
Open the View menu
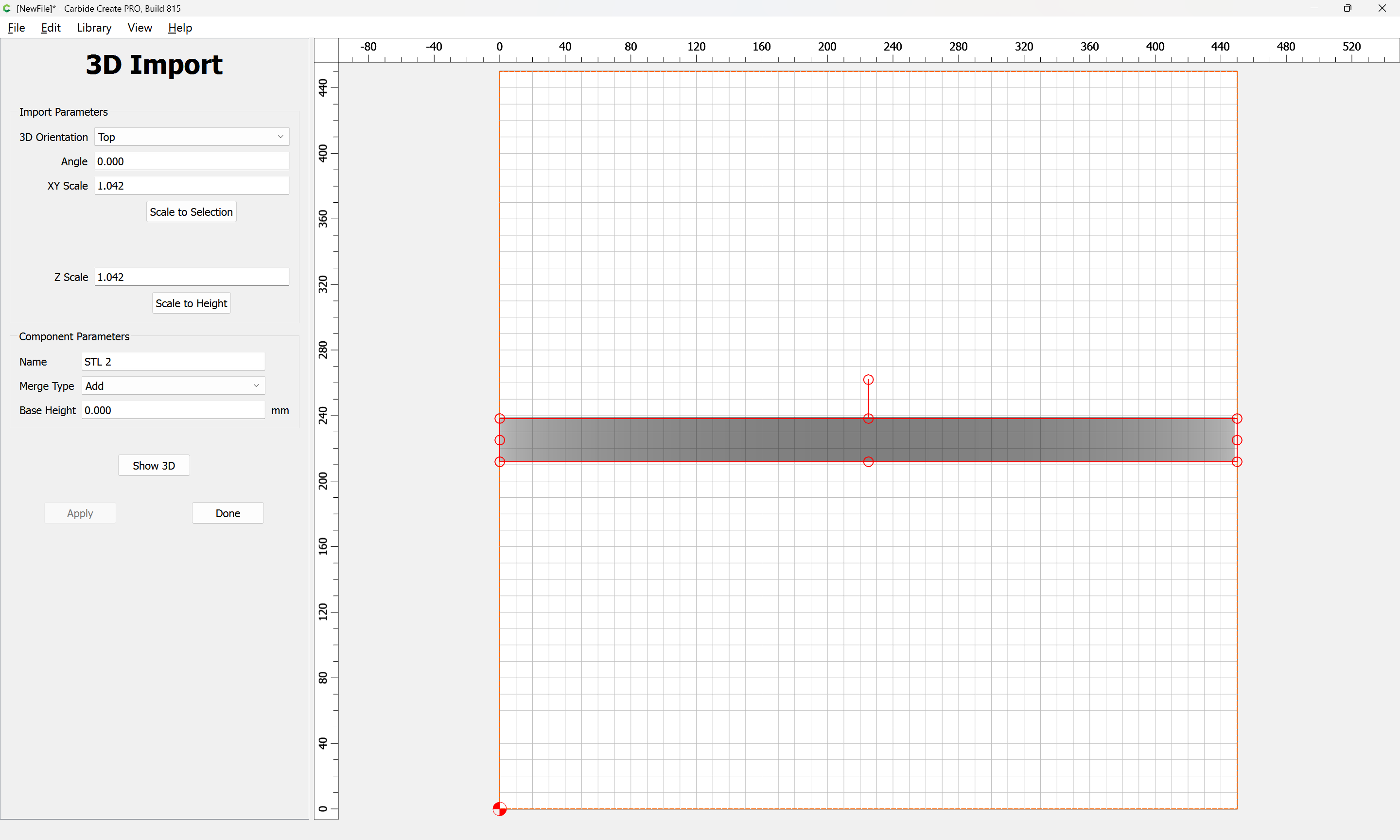[140, 28]
